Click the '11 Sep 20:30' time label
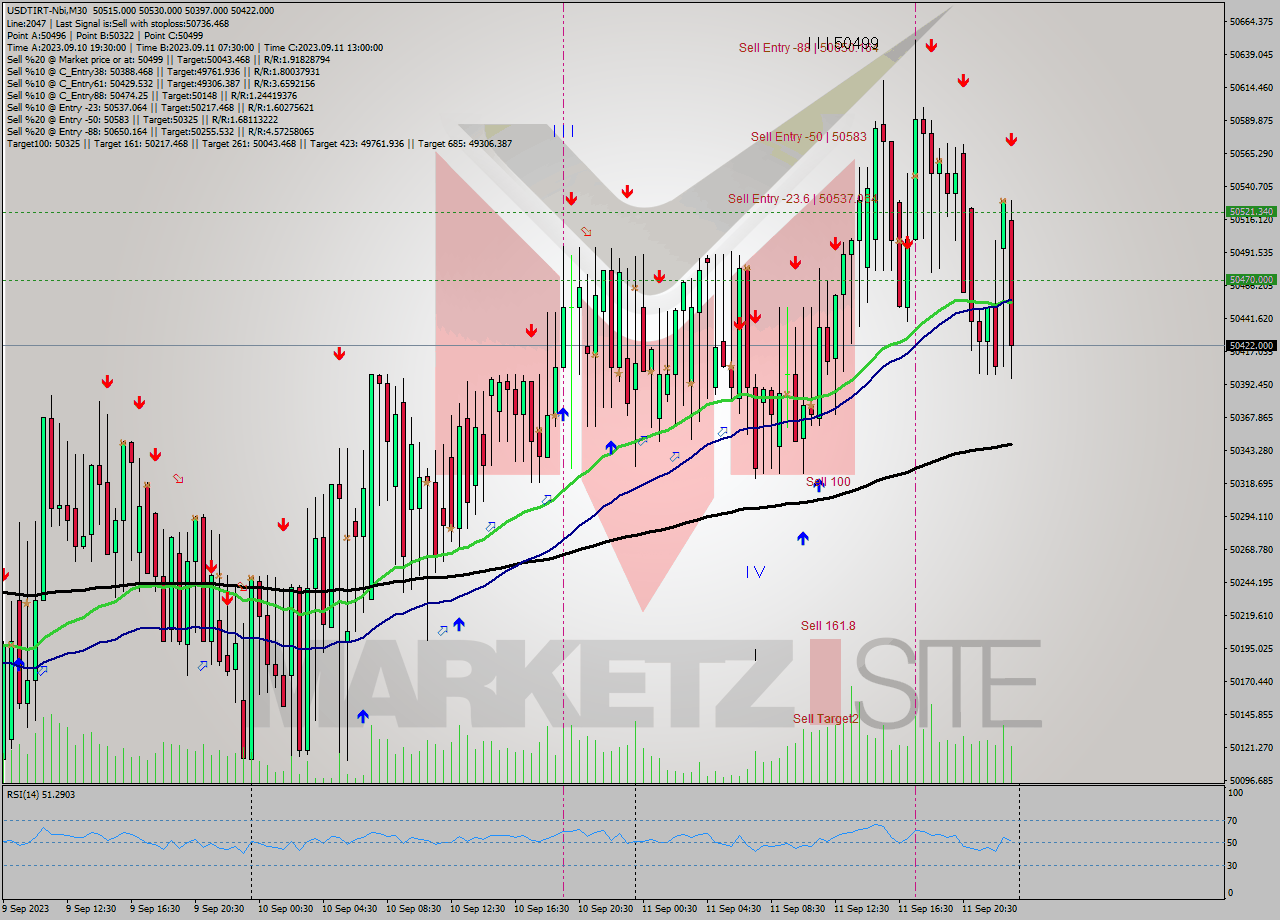The height and width of the screenshot is (920, 1280). [989, 909]
